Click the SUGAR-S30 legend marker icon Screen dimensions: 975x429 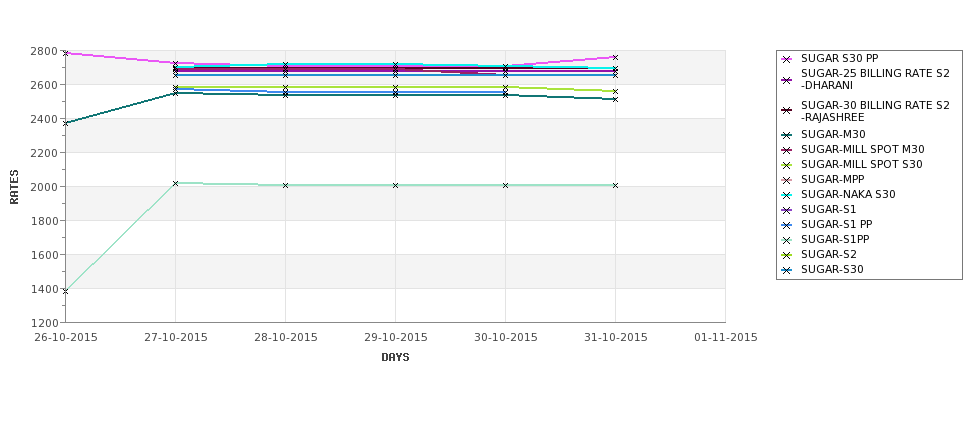786,270
